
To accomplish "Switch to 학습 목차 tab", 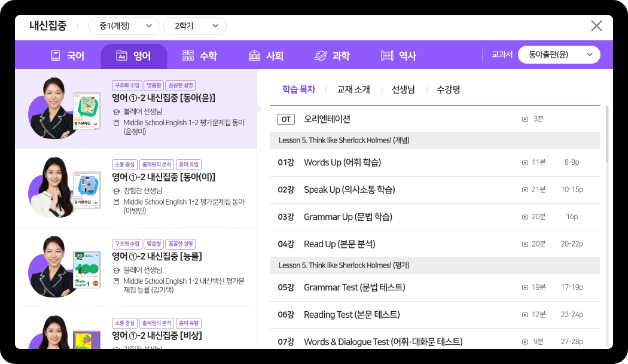I will click(x=298, y=89).
